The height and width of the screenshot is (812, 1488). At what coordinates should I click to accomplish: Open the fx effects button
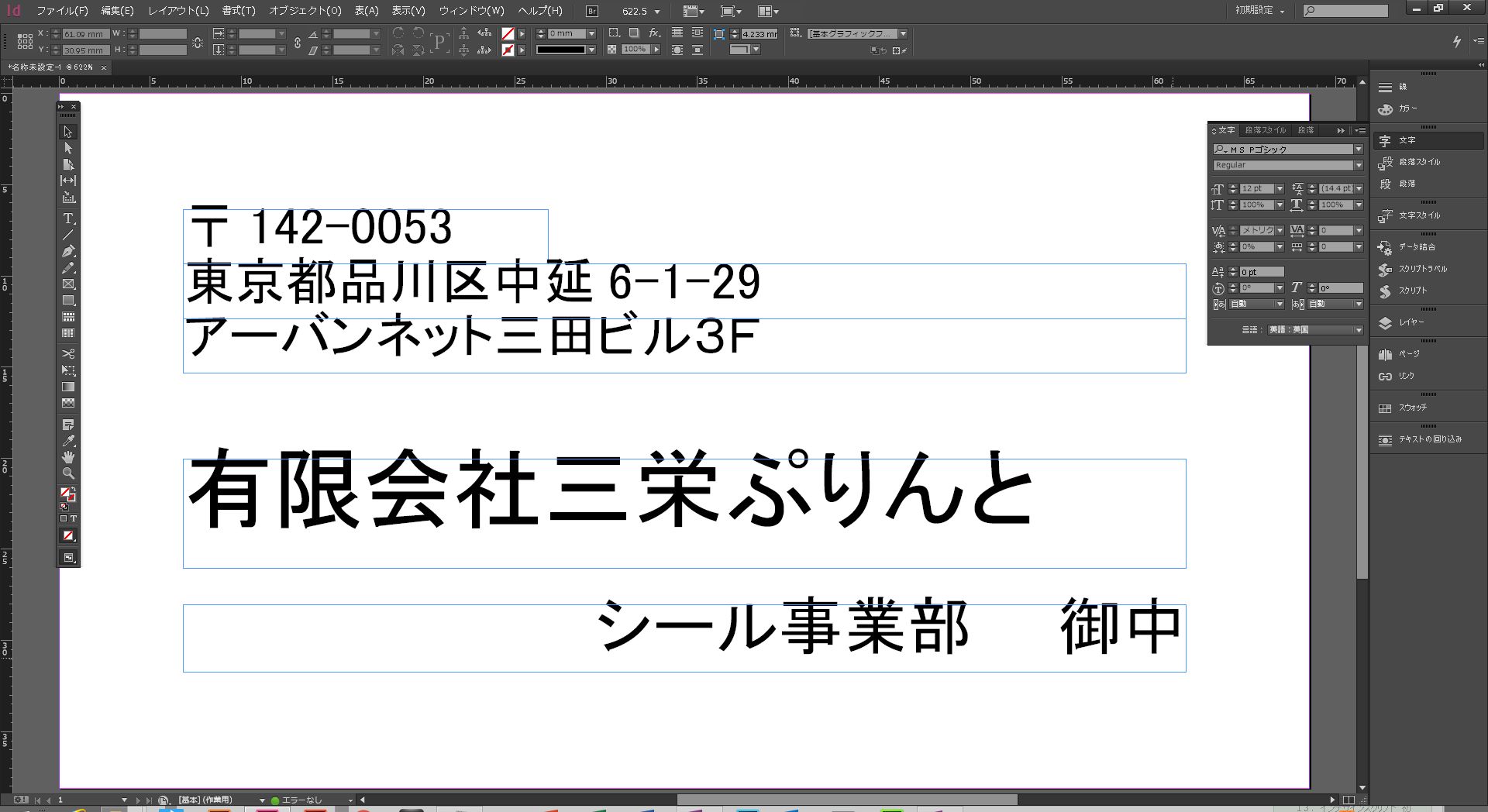click(x=655, y=33)
